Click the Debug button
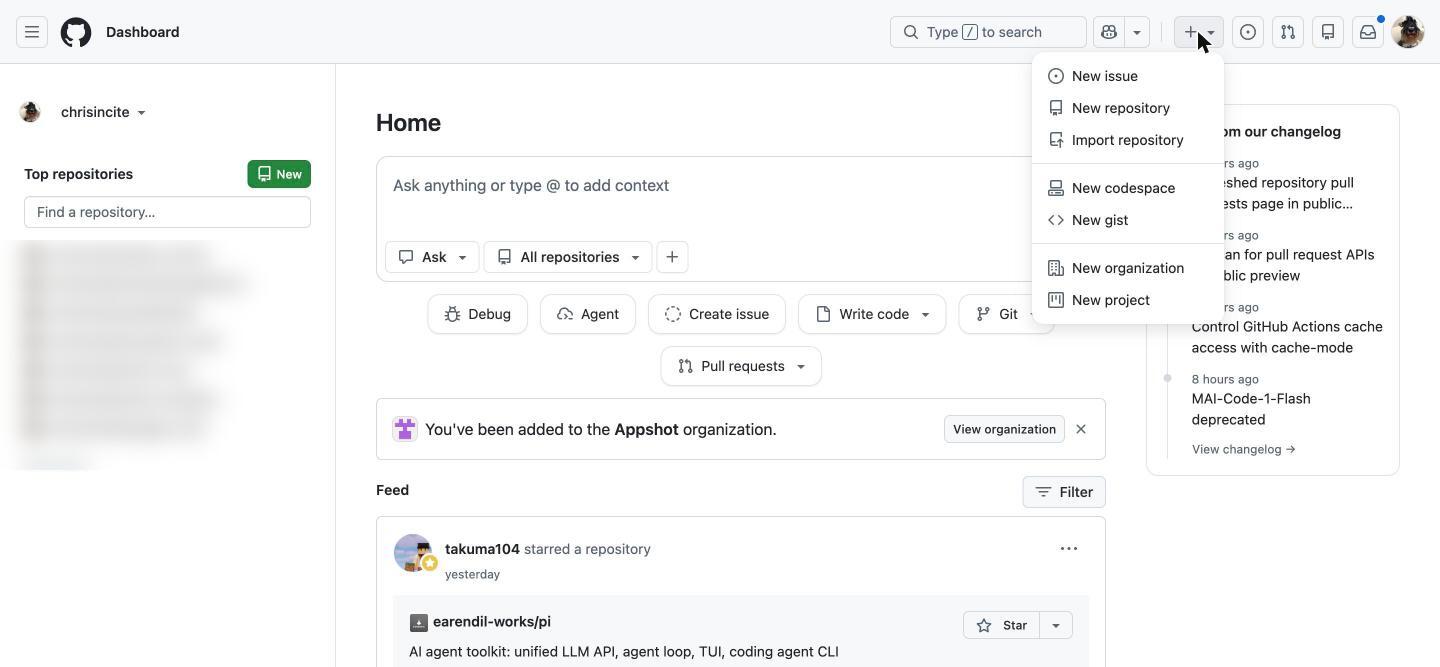Screen dimensions: 1440x667 click(x=477, y=314)
